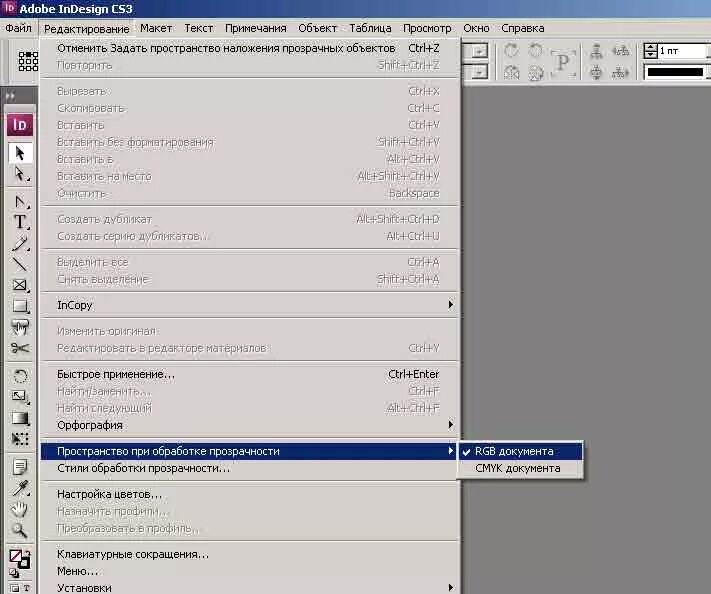Screen dimensions: 711x594
Task: Select the Selection (black arrow) tool
Action: coord(19,153)
